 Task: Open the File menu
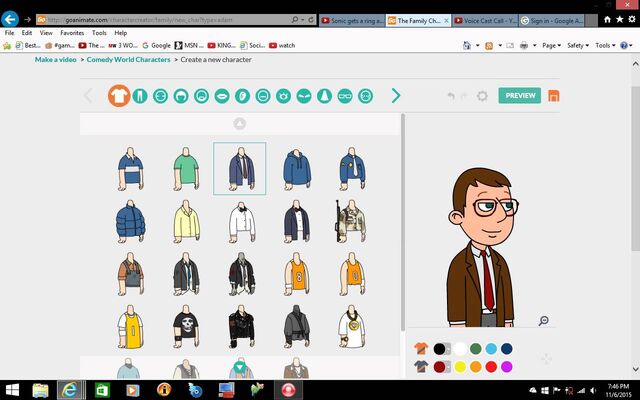[9, 33]
